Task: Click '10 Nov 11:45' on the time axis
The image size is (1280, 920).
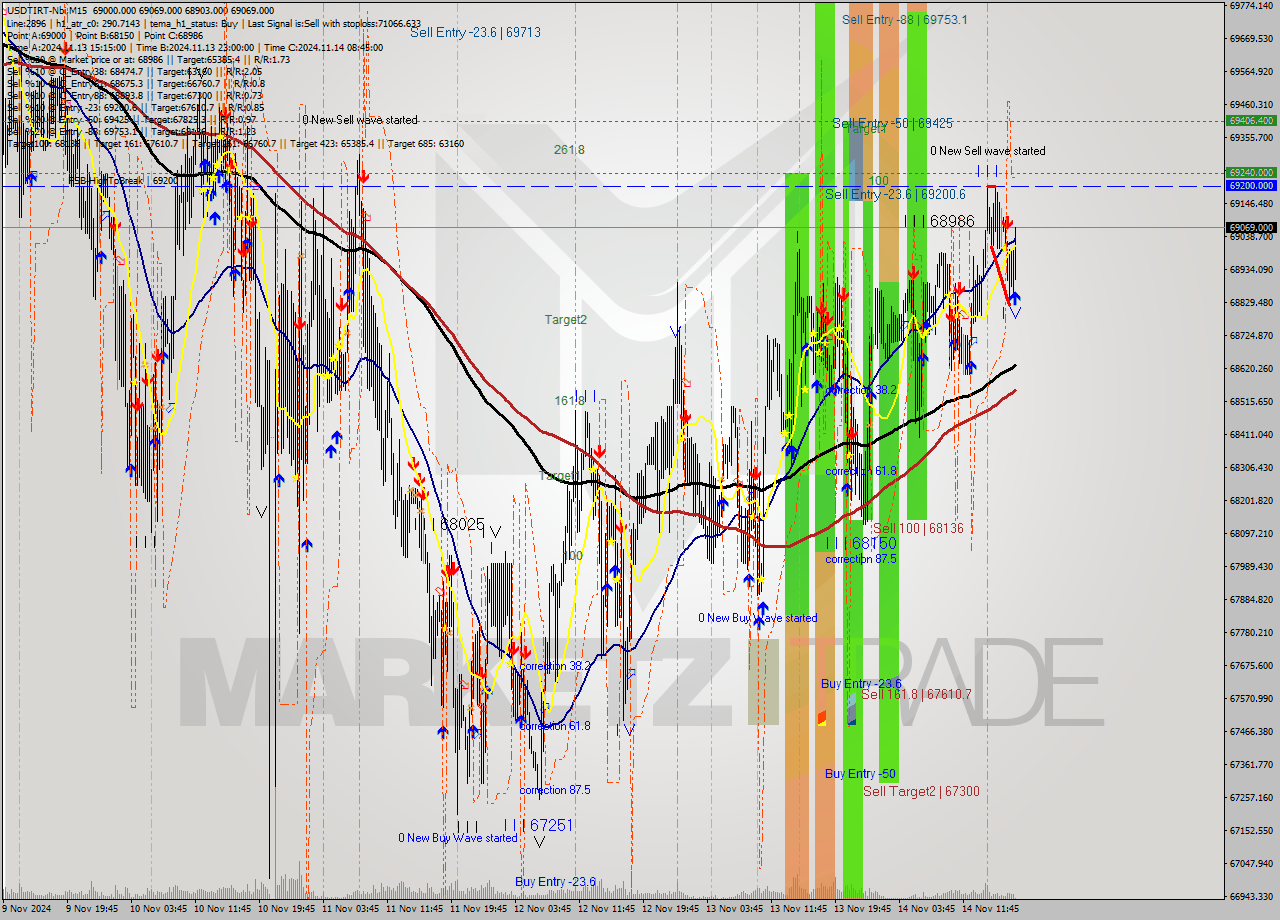Action: tap(222, 910)
